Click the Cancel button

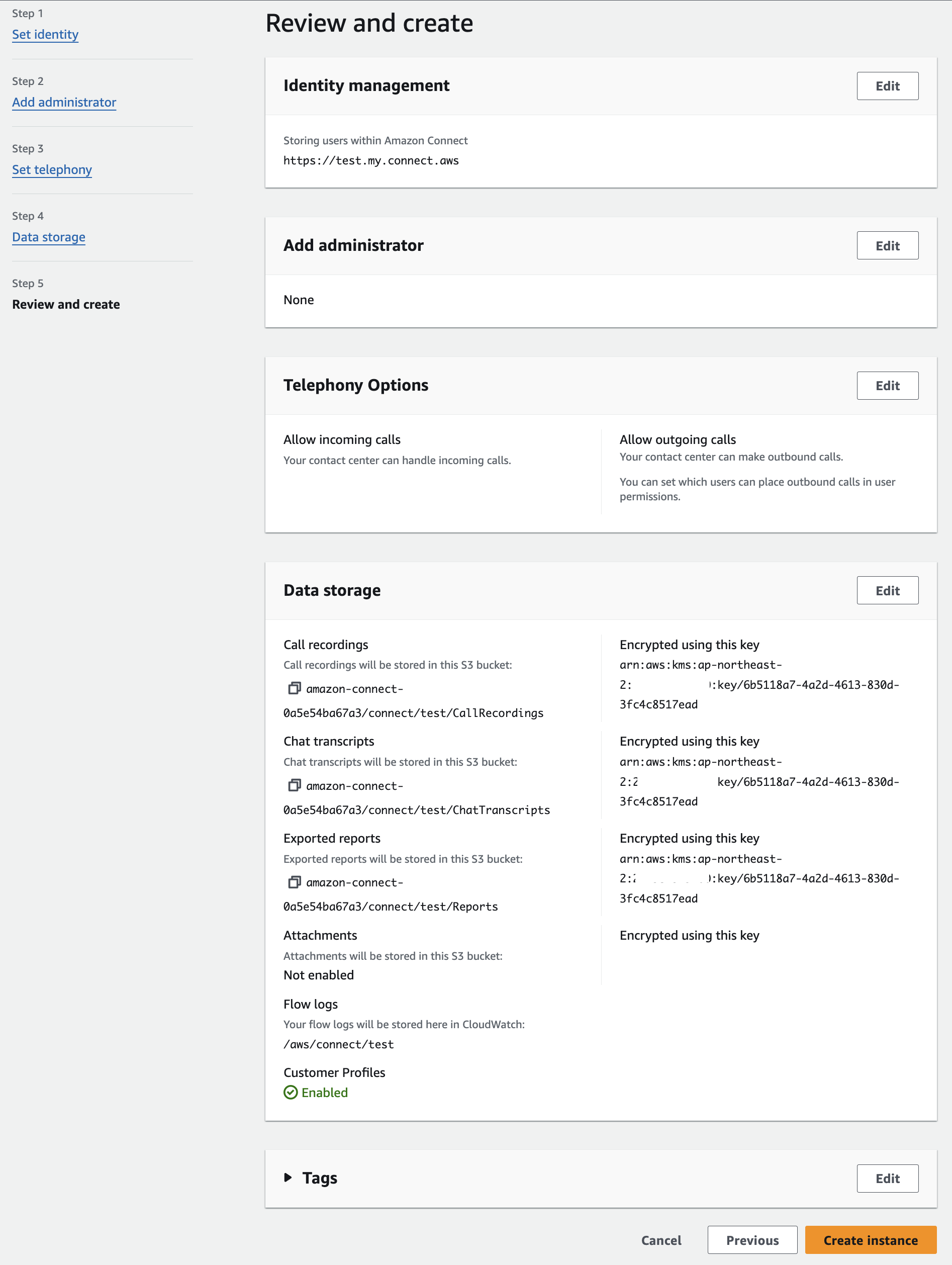tap(661, 1240)
